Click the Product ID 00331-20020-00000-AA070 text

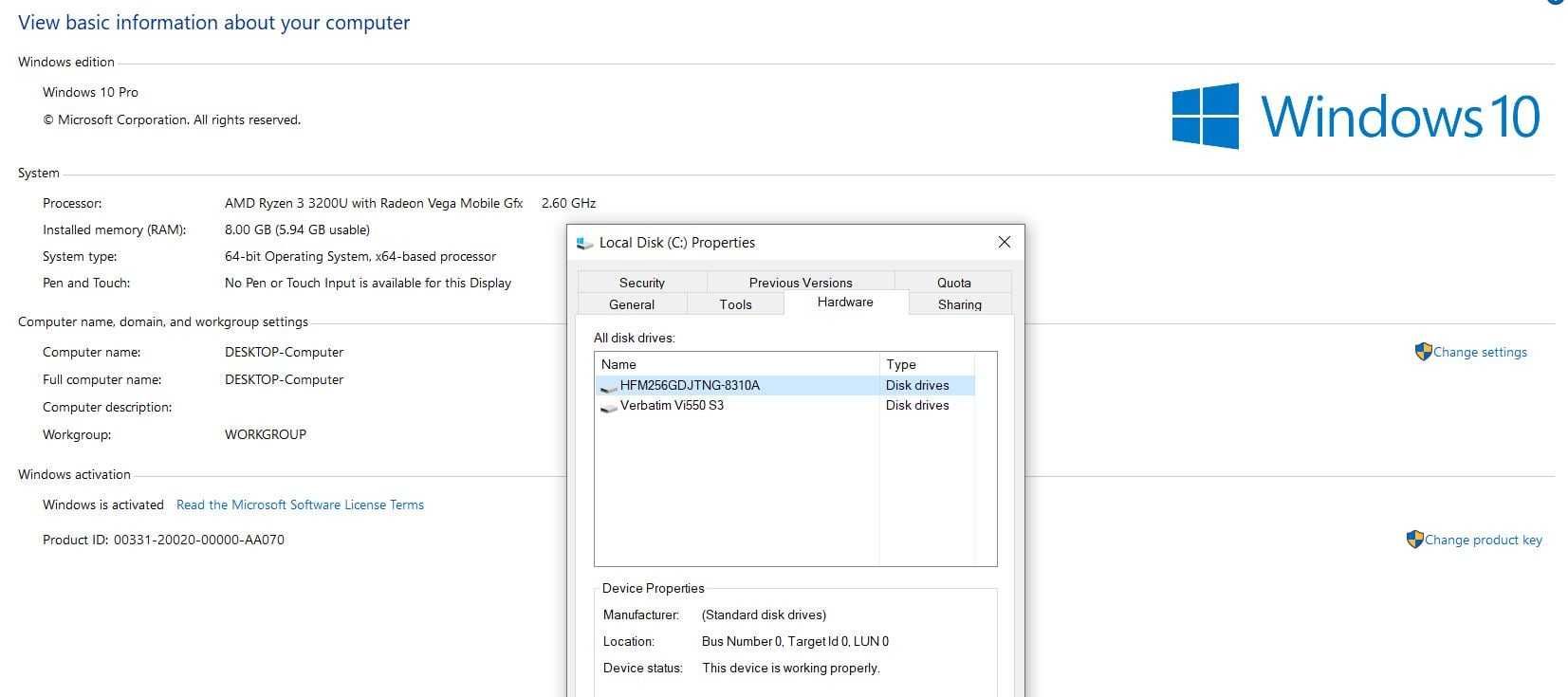click(163, 540)
